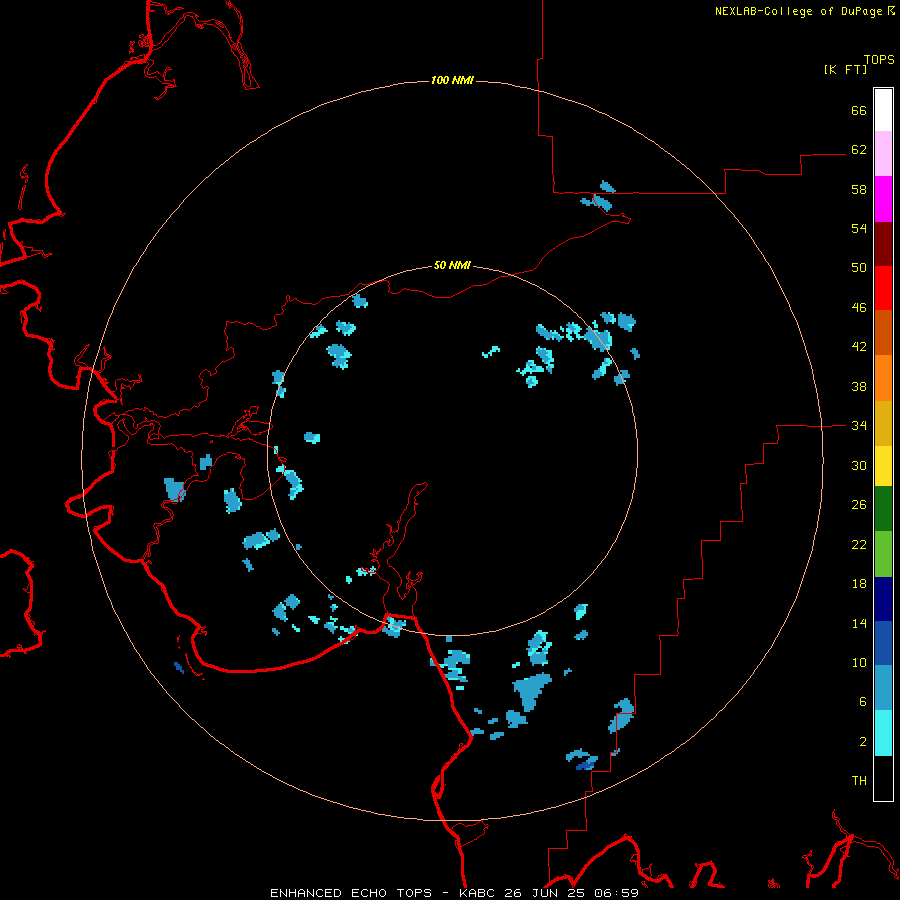Click the '22' legend value label
The image size is (900, 900).
click(859, 545)
